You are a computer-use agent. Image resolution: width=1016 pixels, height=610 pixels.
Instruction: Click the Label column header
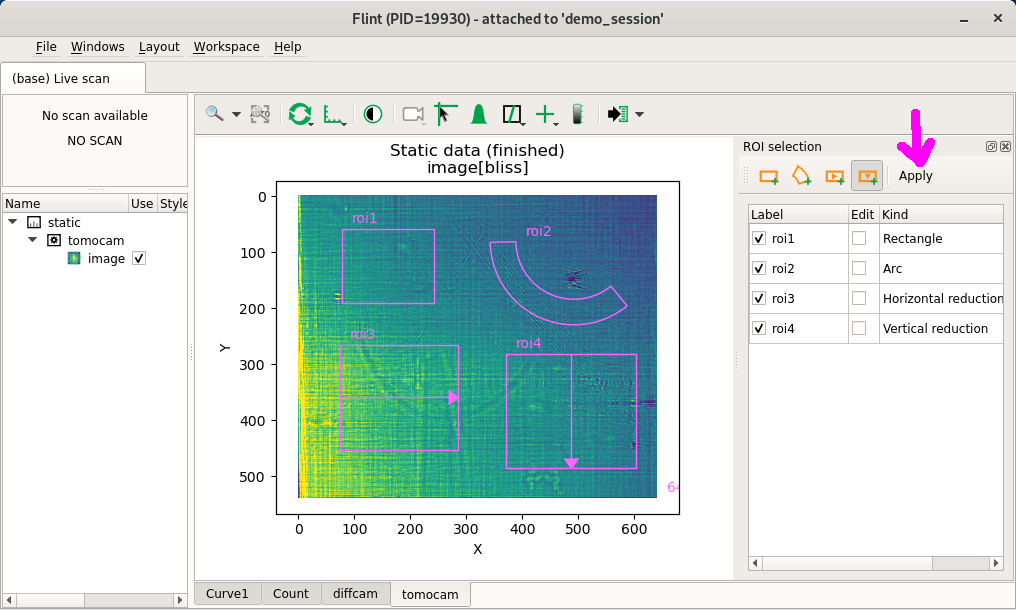[x=798, y=215]
